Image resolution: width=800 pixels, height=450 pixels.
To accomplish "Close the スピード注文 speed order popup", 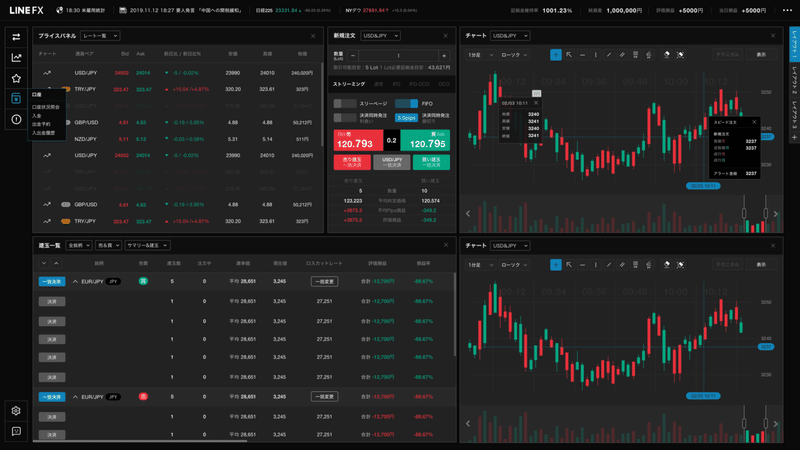I will point(754,122).
